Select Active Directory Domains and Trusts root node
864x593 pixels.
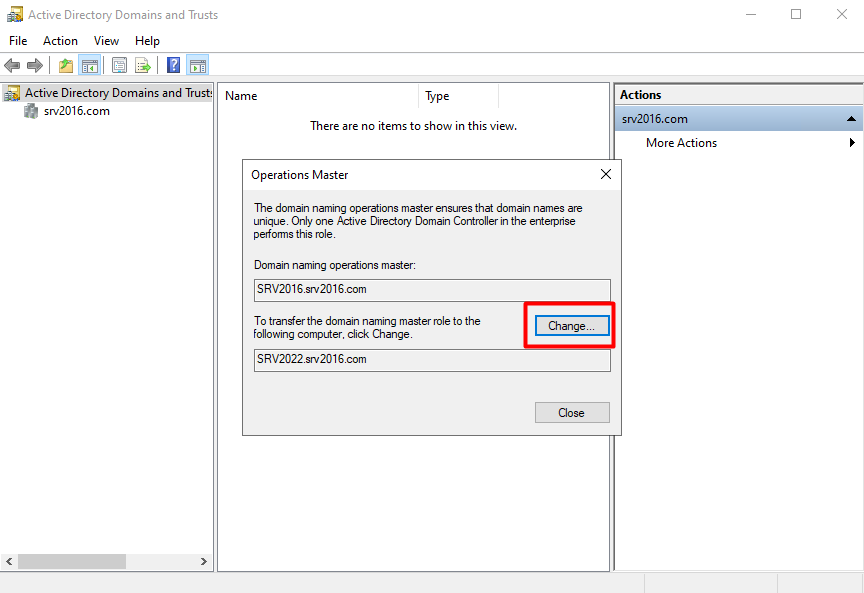118,93
